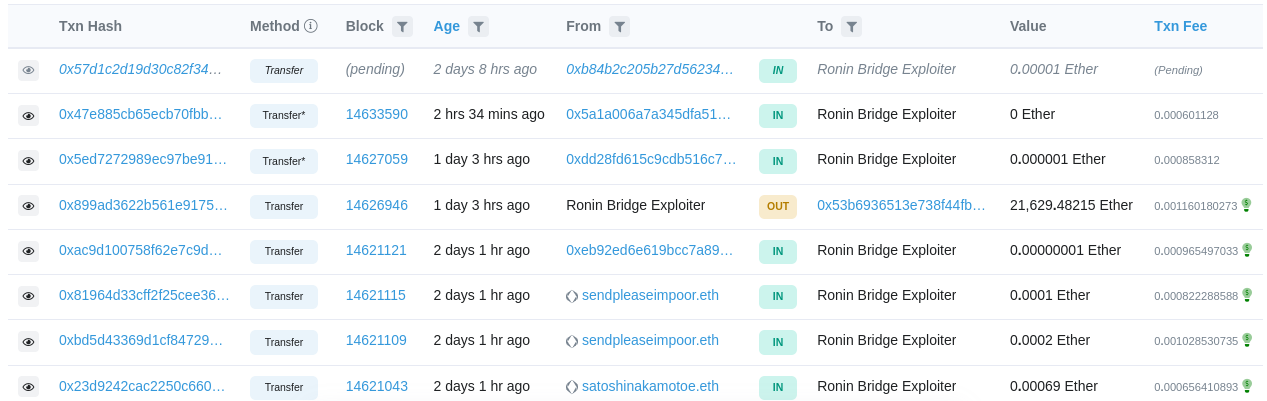Click the Method column info icon
The image size is (1267, 401).
pos(311,26)
